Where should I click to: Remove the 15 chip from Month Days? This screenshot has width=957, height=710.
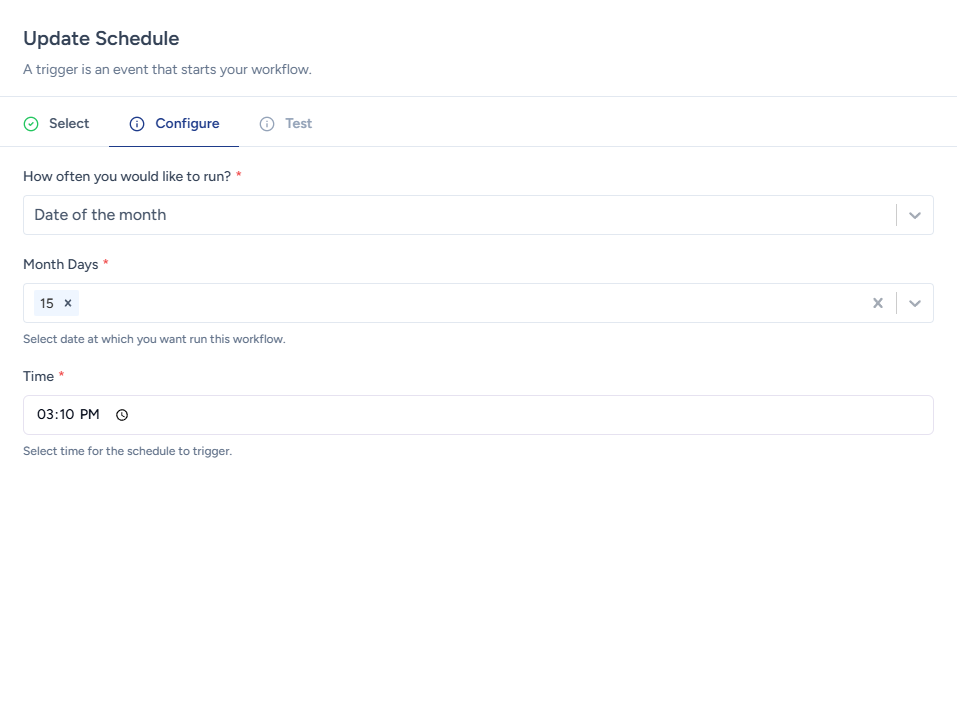[x=68, y=303]
